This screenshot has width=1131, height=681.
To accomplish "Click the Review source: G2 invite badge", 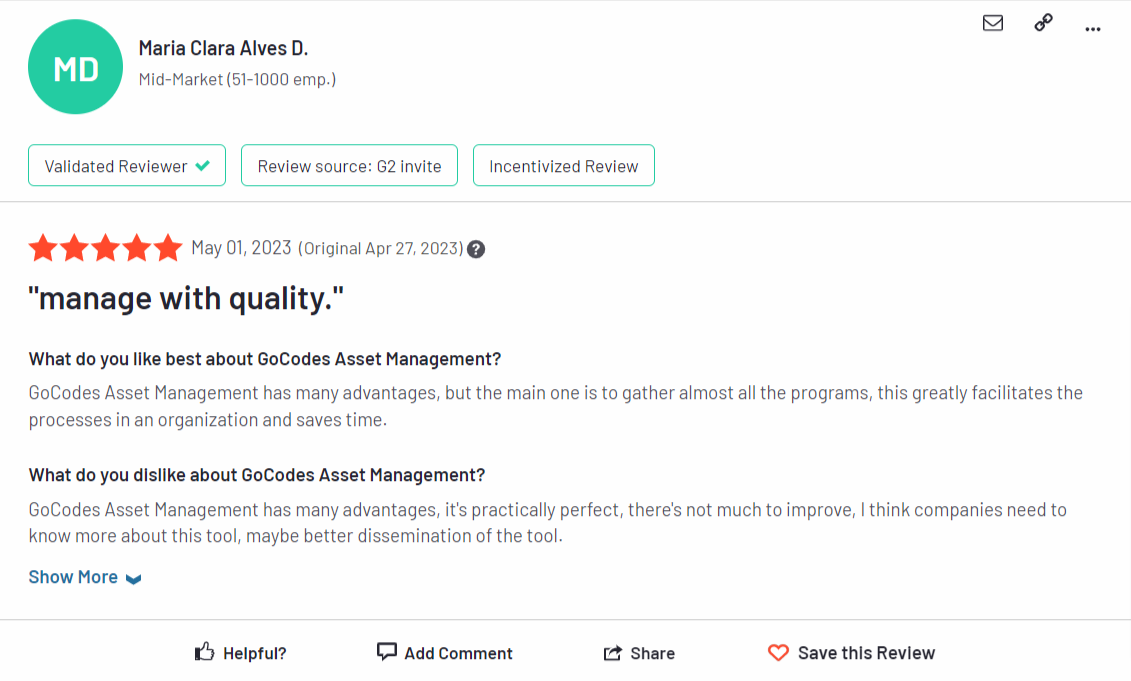I will 349,165.
